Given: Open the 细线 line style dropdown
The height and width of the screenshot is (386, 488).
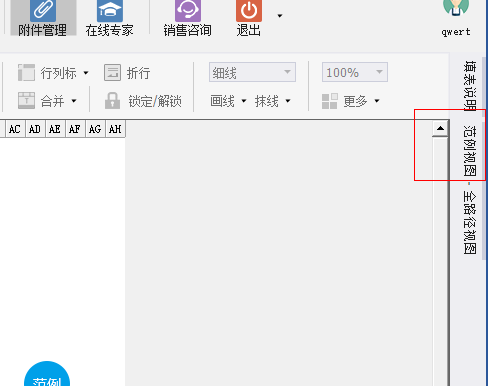Looking at the screenshot, I should [x=252, y=72].
